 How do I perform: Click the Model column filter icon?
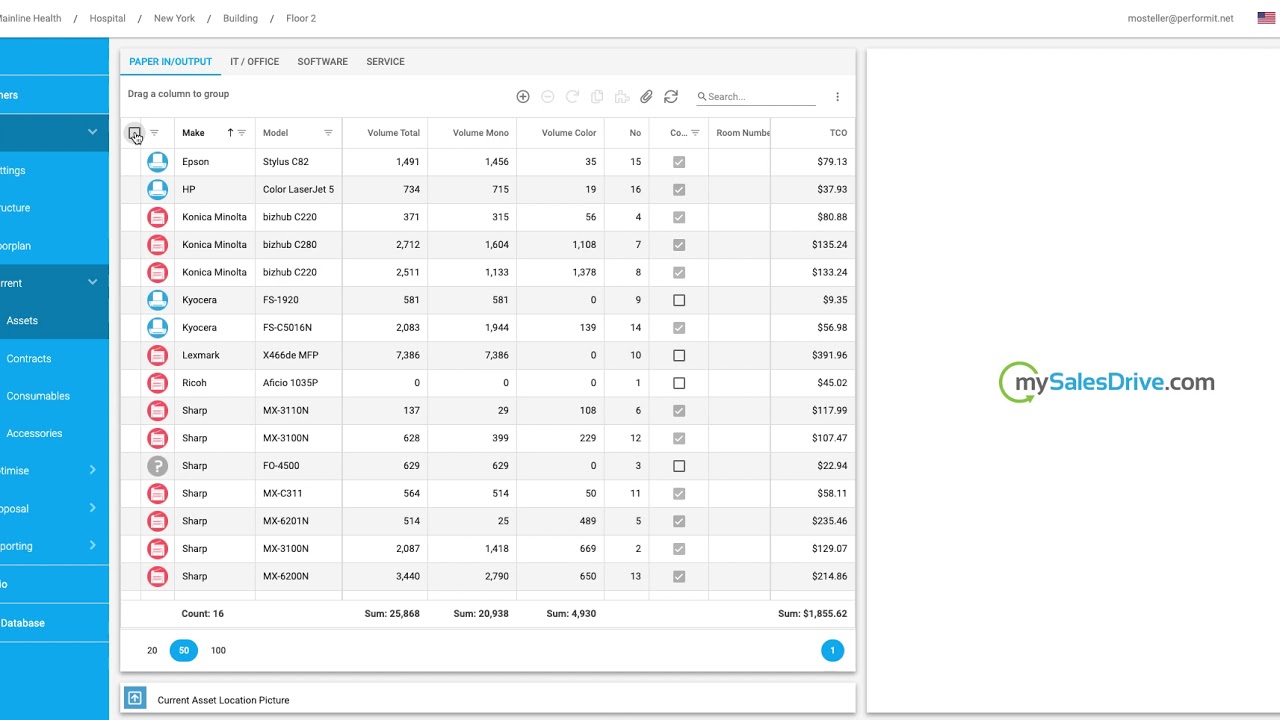[328, 133]
